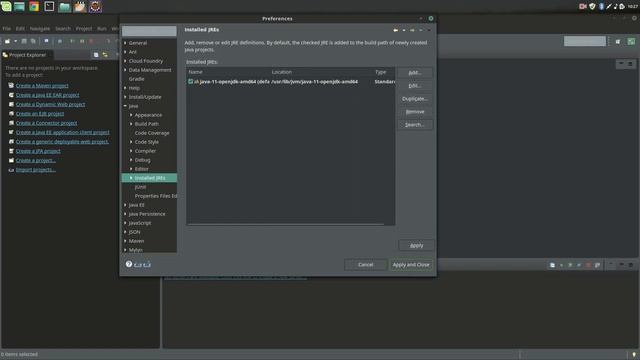Open the Java EE perspective icon
The width and height of the screenshot is (640, 360).
[631, 41]
